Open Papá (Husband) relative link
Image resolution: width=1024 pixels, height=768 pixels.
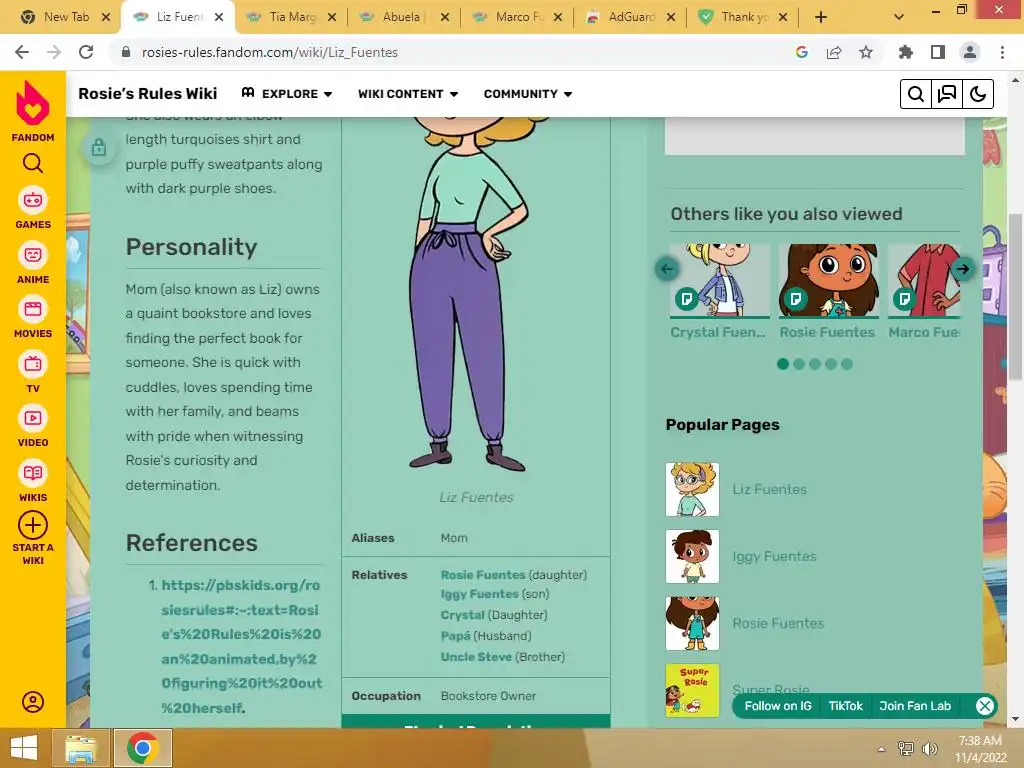coord(455,636)
